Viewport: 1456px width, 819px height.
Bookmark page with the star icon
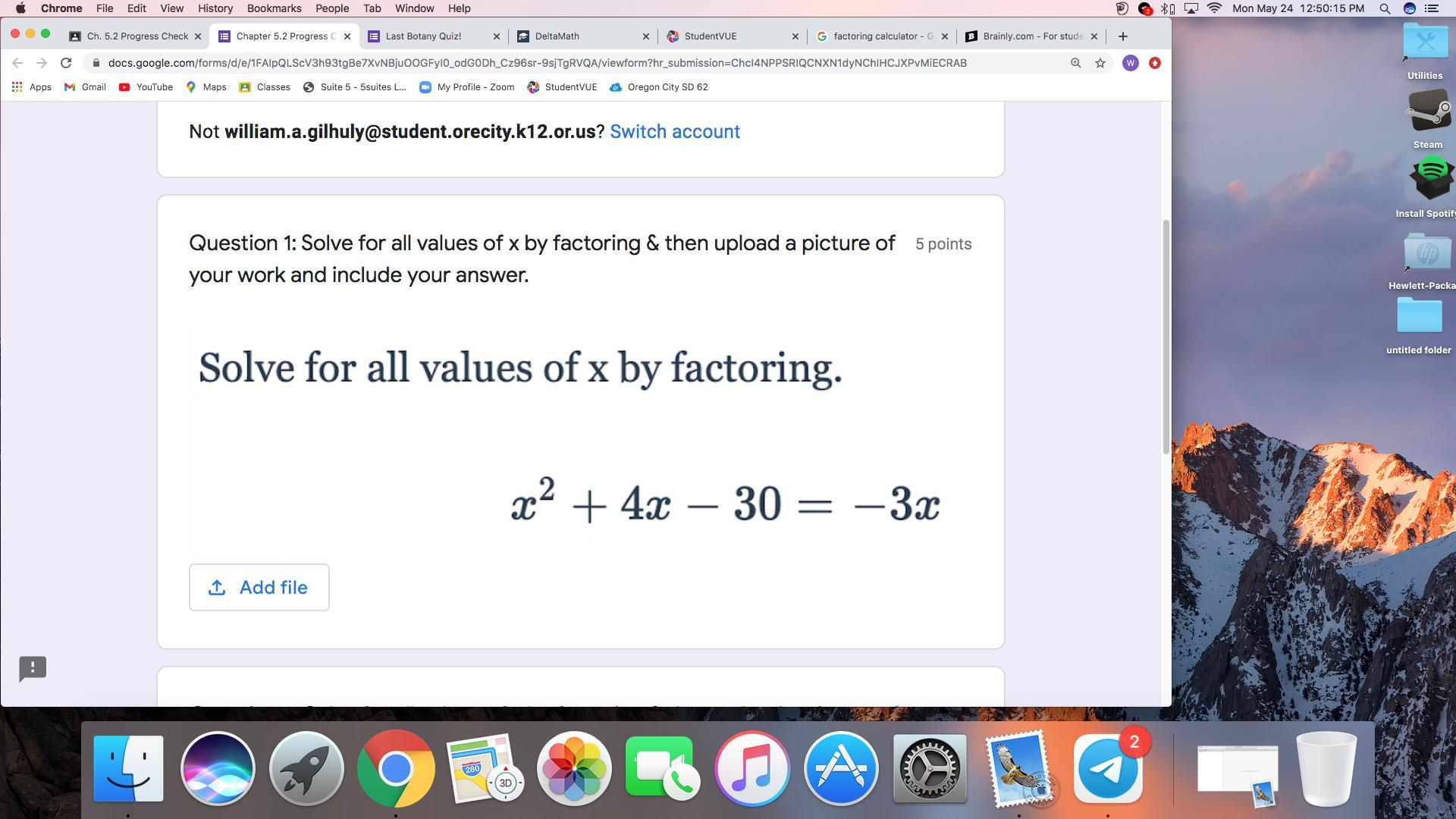click(x=1100, y=63)
